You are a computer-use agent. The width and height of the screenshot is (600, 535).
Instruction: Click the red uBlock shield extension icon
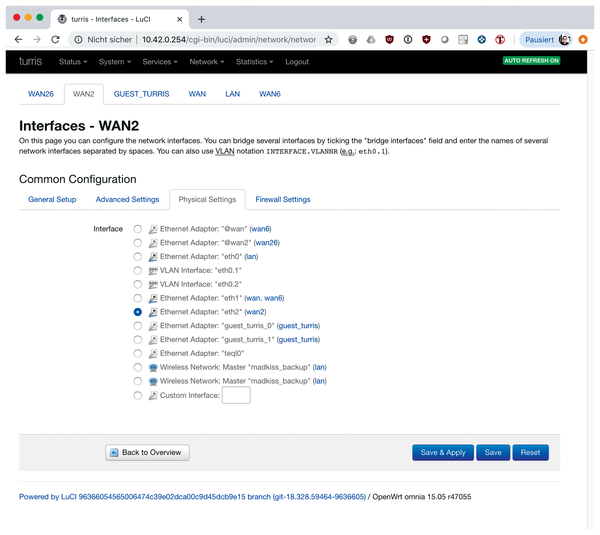[389, 39]
